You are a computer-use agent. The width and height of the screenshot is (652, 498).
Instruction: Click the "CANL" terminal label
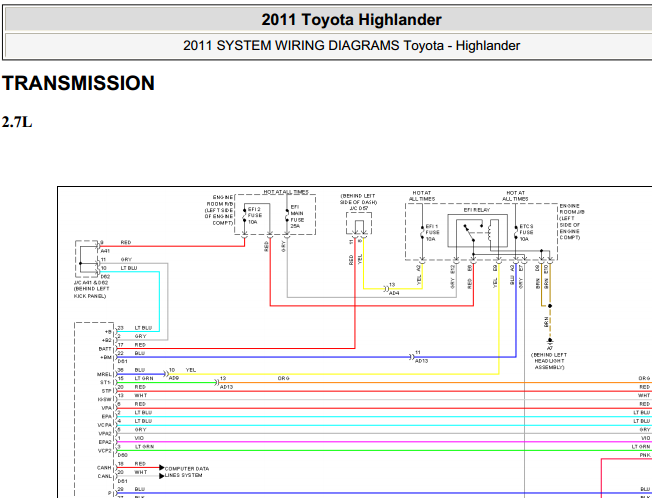104,476
